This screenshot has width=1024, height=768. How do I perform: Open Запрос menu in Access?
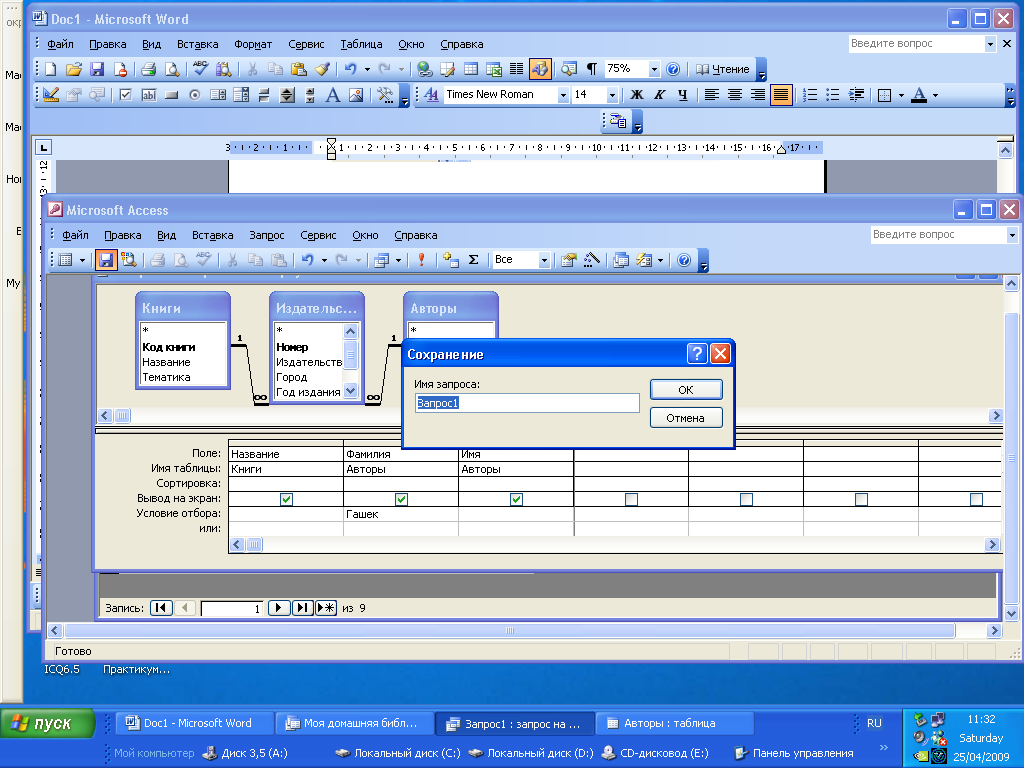click(266, 235)
